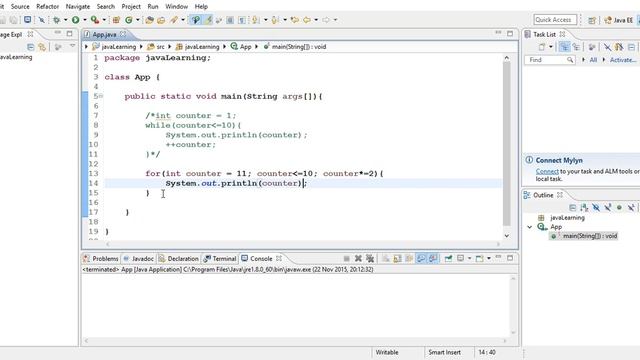This screenshot has height=360, width=640.
Task: Click the Activate... link in Task List
Action: pyautogui.click(x=623, y=60)
